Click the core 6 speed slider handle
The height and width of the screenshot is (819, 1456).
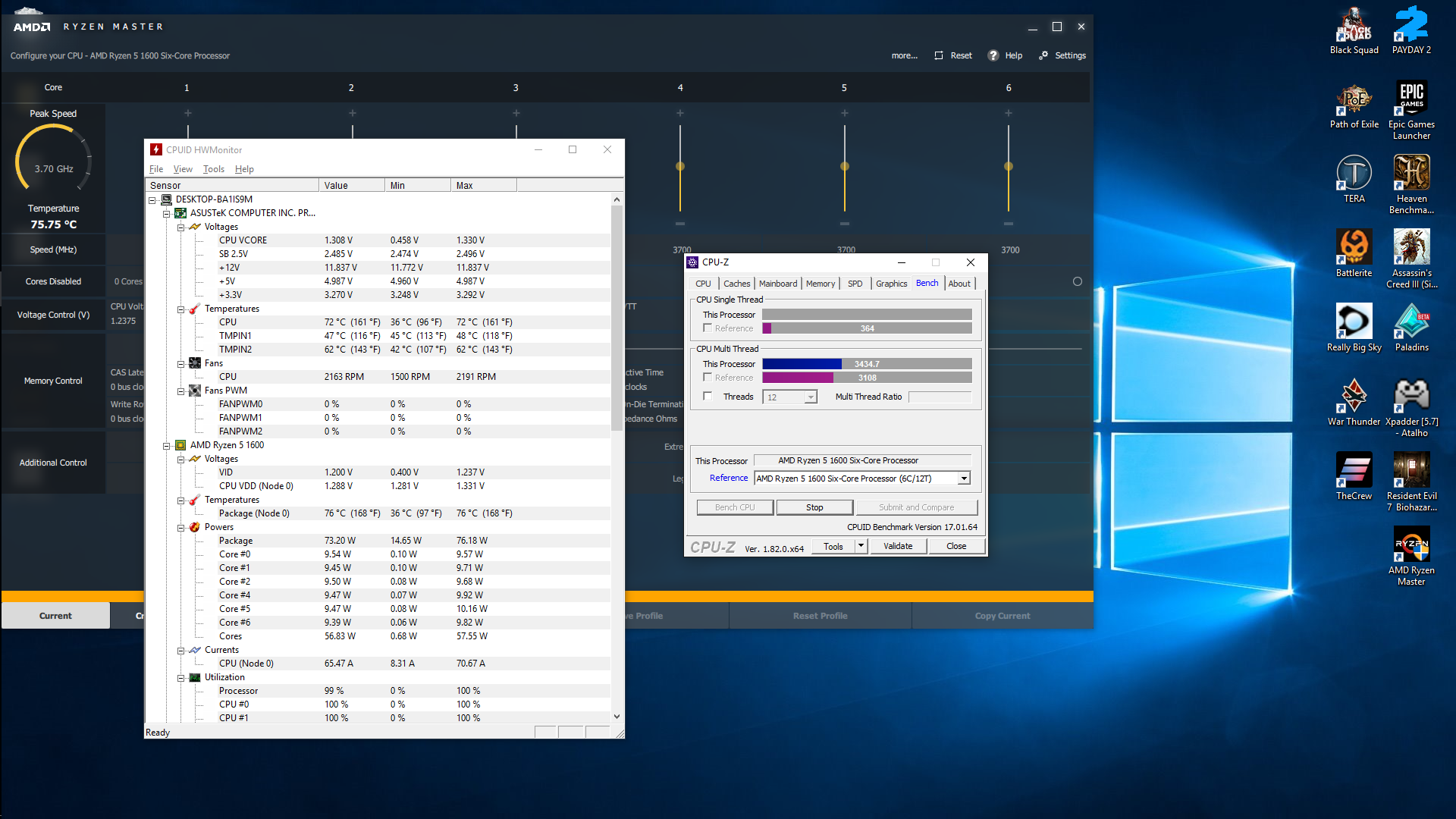click(1009, 166)
